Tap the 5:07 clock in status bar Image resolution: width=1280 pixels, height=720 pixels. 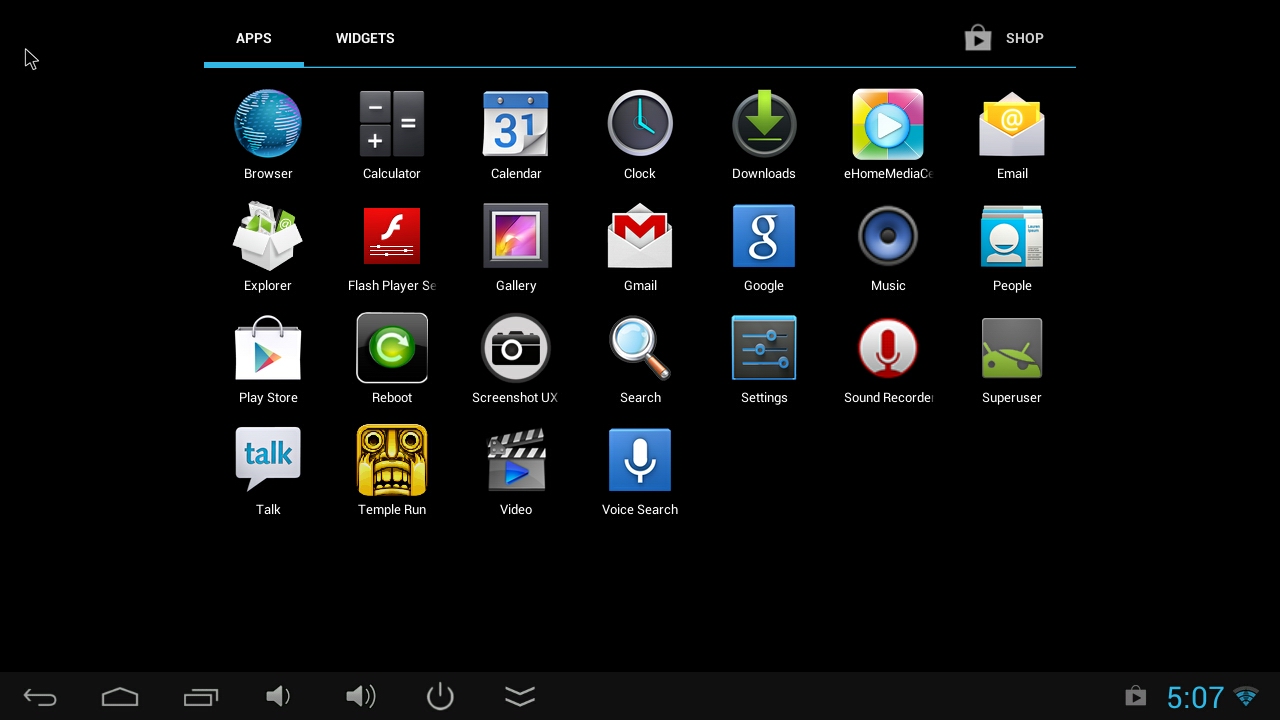(1195, 697)
